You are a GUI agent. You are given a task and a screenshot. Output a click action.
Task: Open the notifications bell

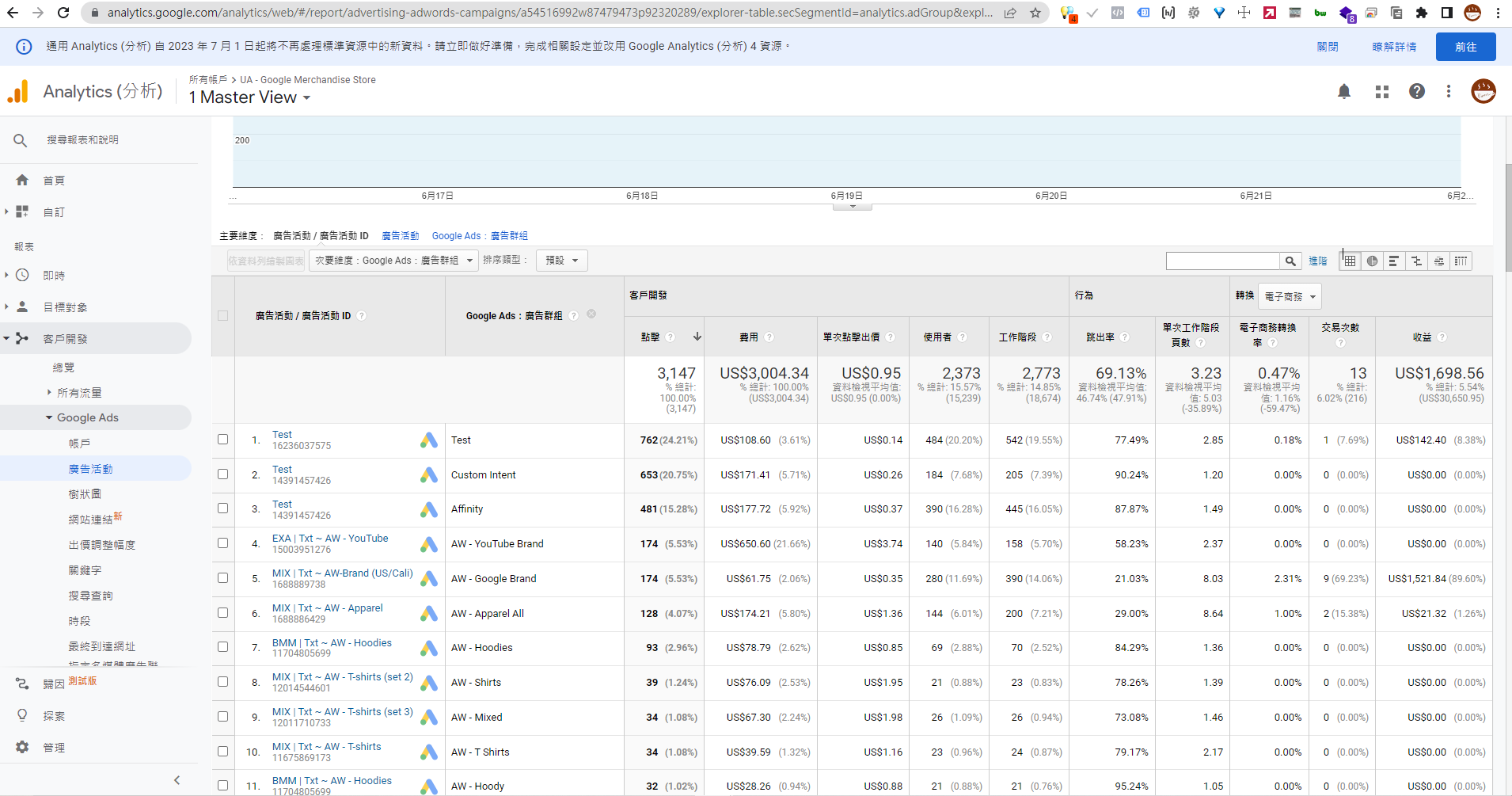1343,92
